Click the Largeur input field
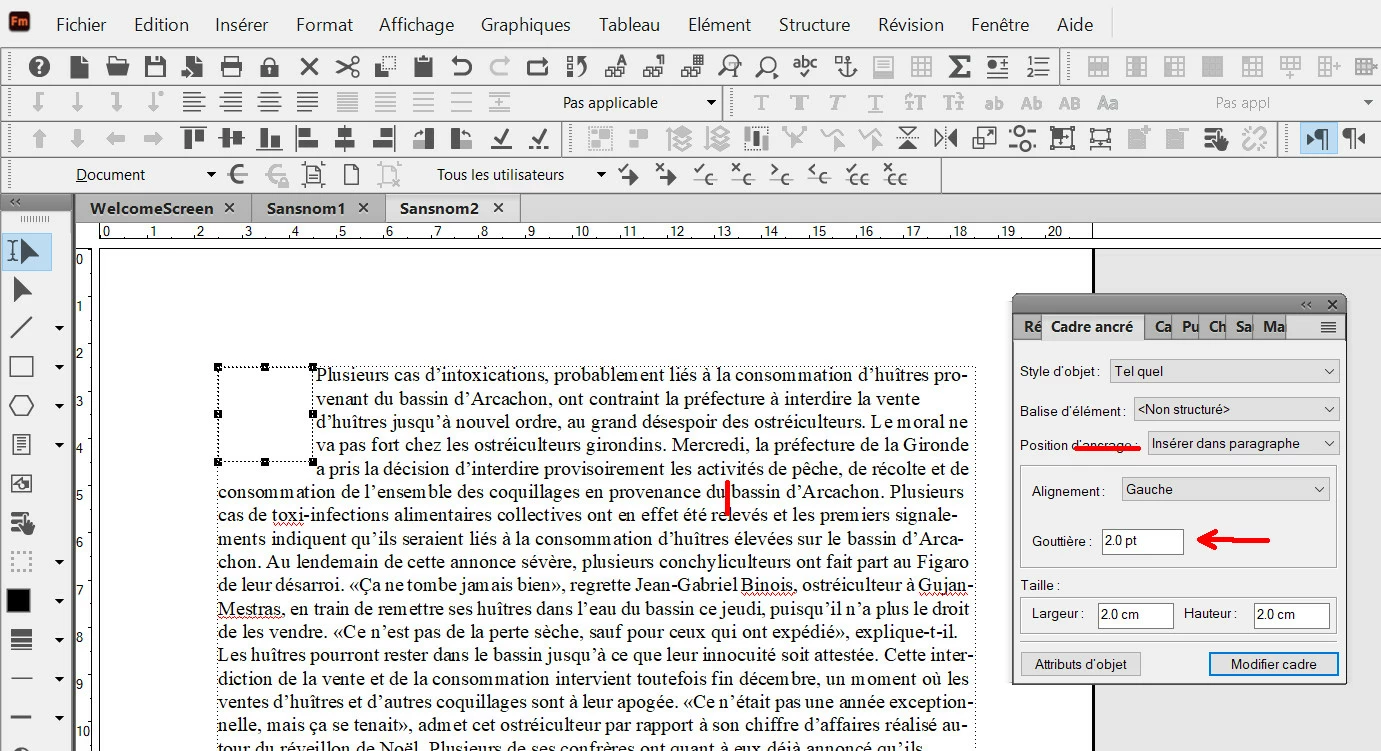Image resolution: width=1381 pixels, height=751 pixels. pyautogui.click(x=1135, y=615)
